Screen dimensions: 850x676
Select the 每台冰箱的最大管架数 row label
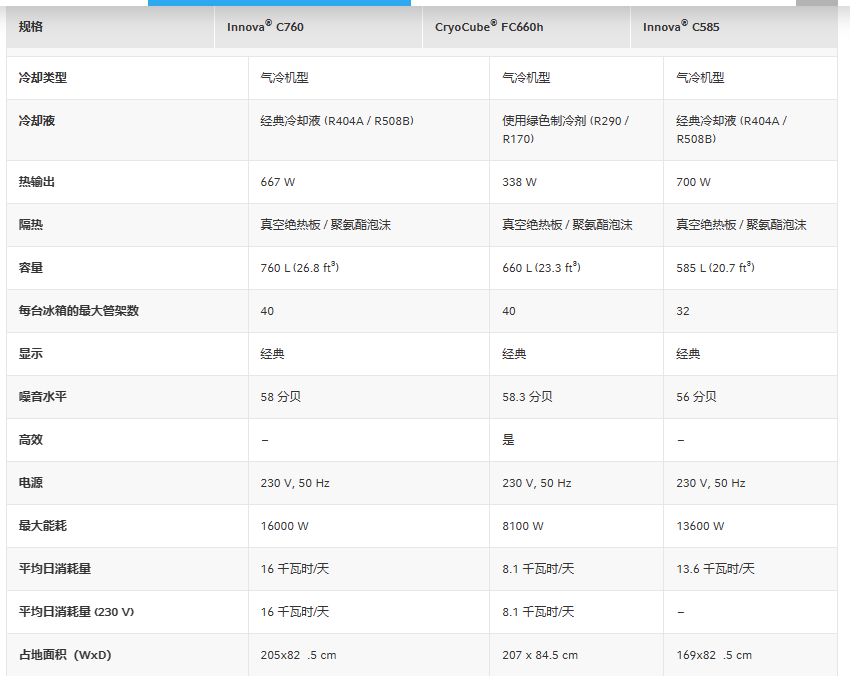[x=79, y=311]
